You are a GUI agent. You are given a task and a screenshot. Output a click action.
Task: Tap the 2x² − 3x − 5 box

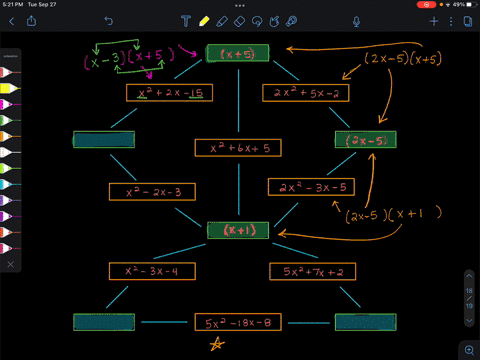[311, 187]
